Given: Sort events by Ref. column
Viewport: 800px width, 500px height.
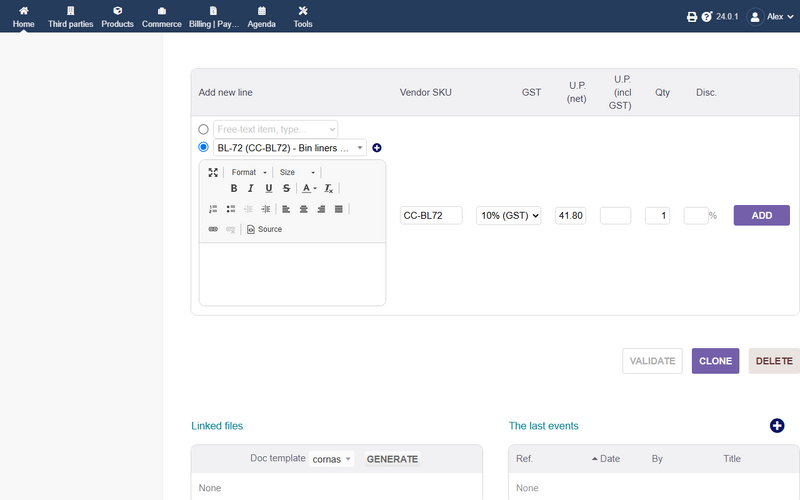Looking at the screenshot, I should tap(524, 459).
